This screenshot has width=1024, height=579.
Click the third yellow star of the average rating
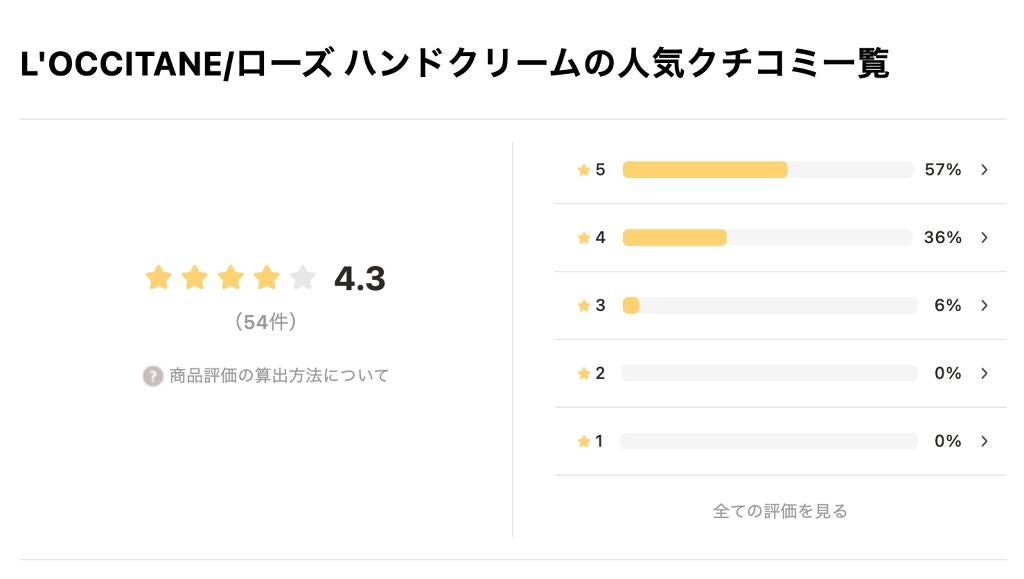coord(230,279)
